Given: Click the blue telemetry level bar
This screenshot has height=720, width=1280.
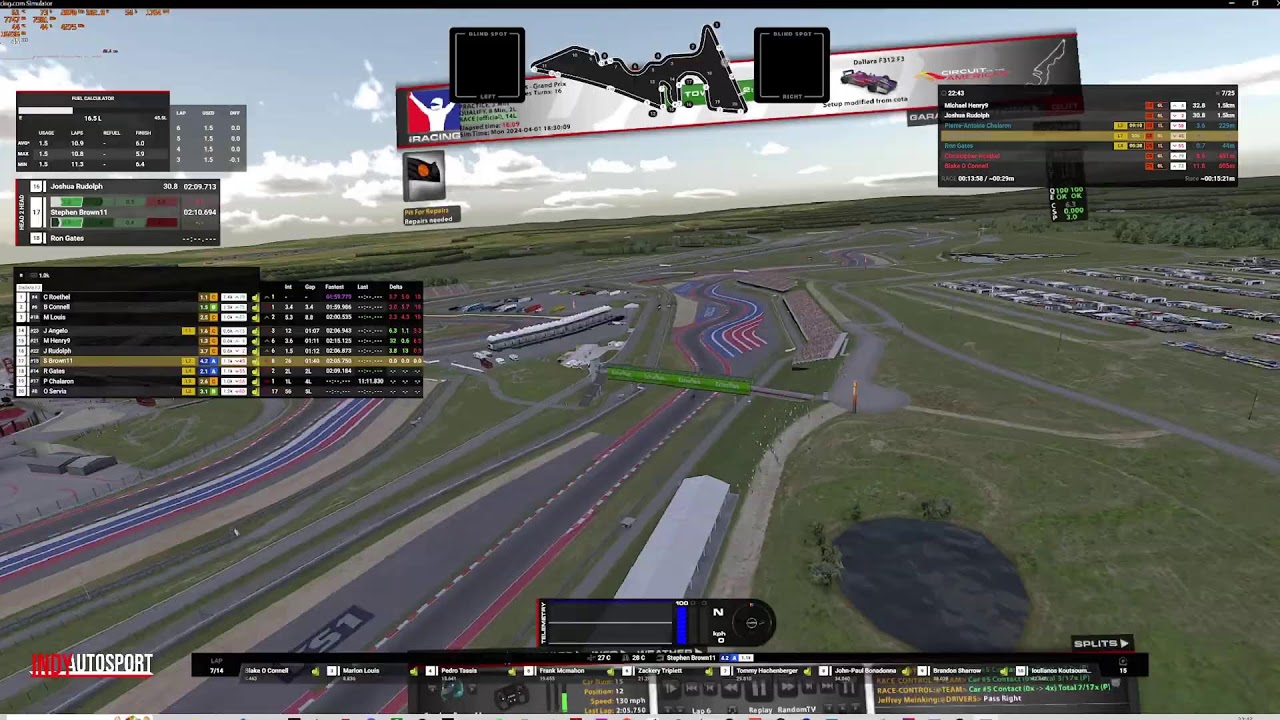Looking at the screenshot, I should tap(682, 624).
